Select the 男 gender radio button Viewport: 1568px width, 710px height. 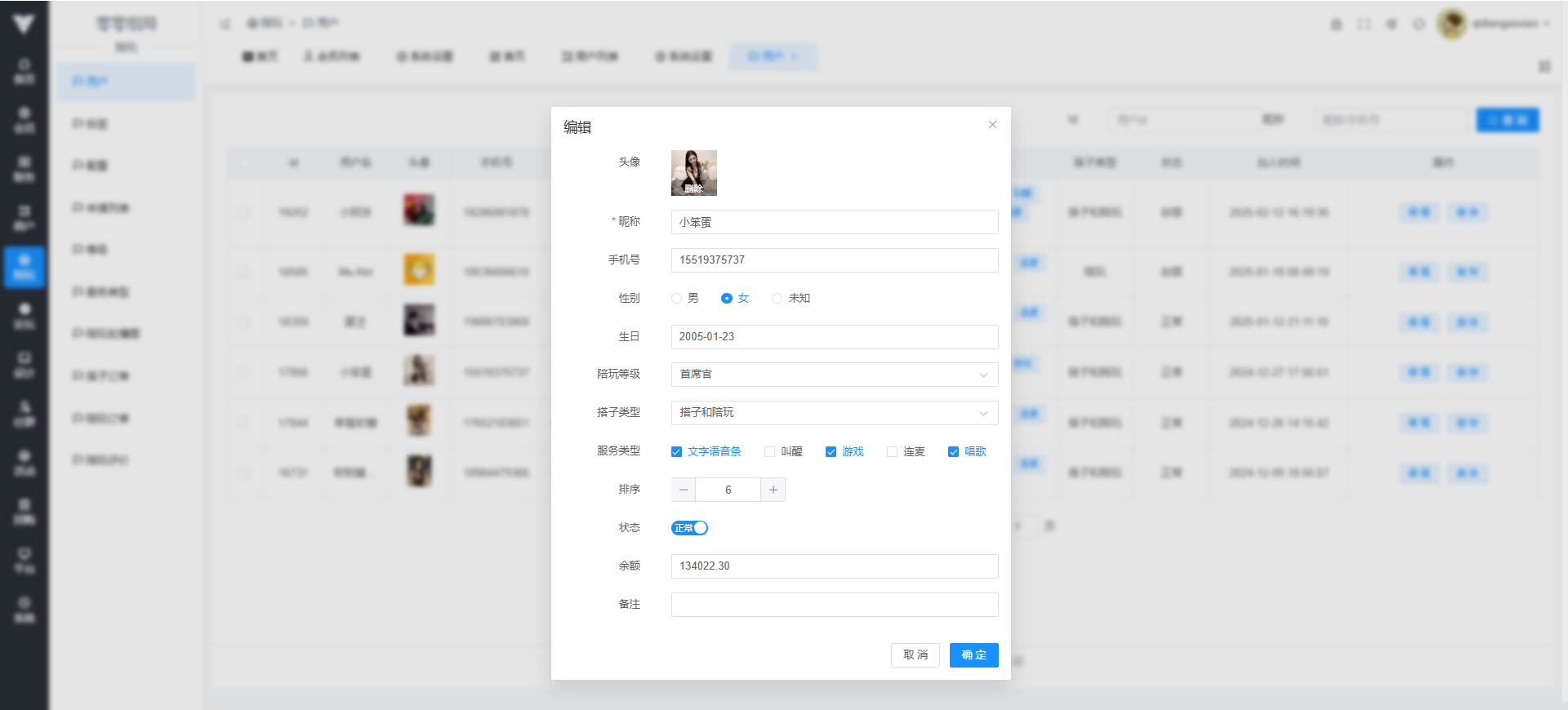pyautogui.click(x=677, y=299)
